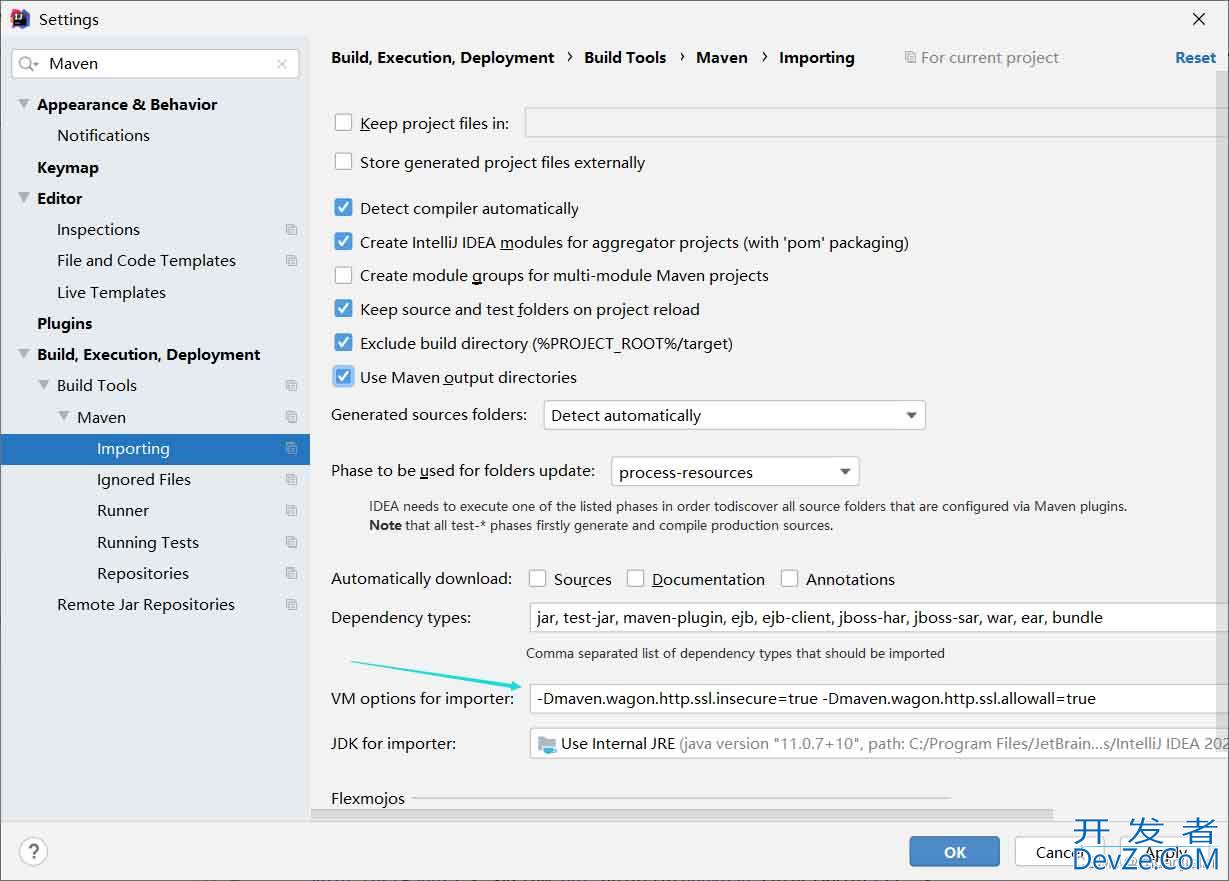The image size is (1229, 881).
Task: Uncheck Detect compiler automatically
Action: [343, 208]
